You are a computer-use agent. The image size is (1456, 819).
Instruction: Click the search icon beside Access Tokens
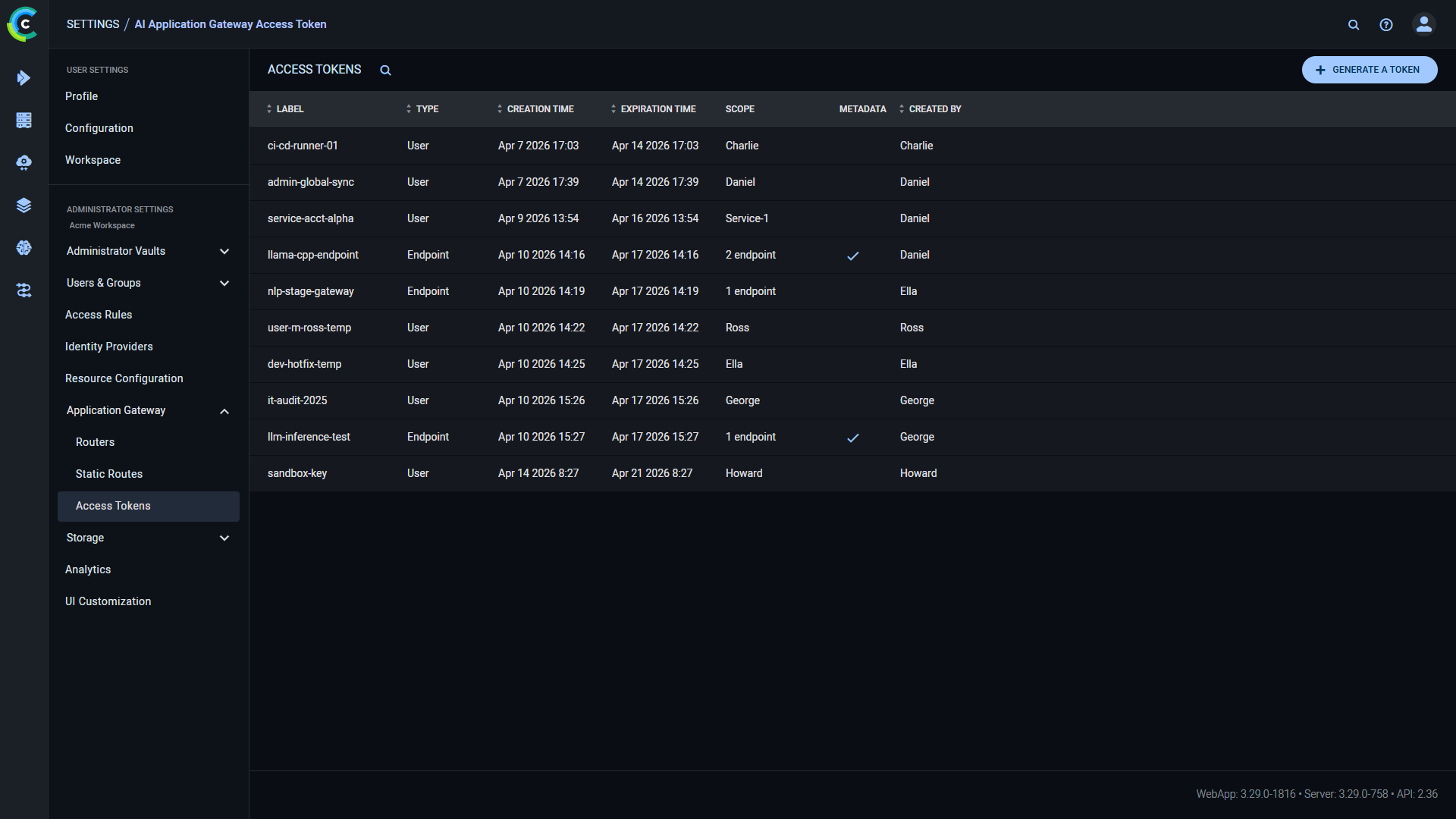click(x=385, y=70)
